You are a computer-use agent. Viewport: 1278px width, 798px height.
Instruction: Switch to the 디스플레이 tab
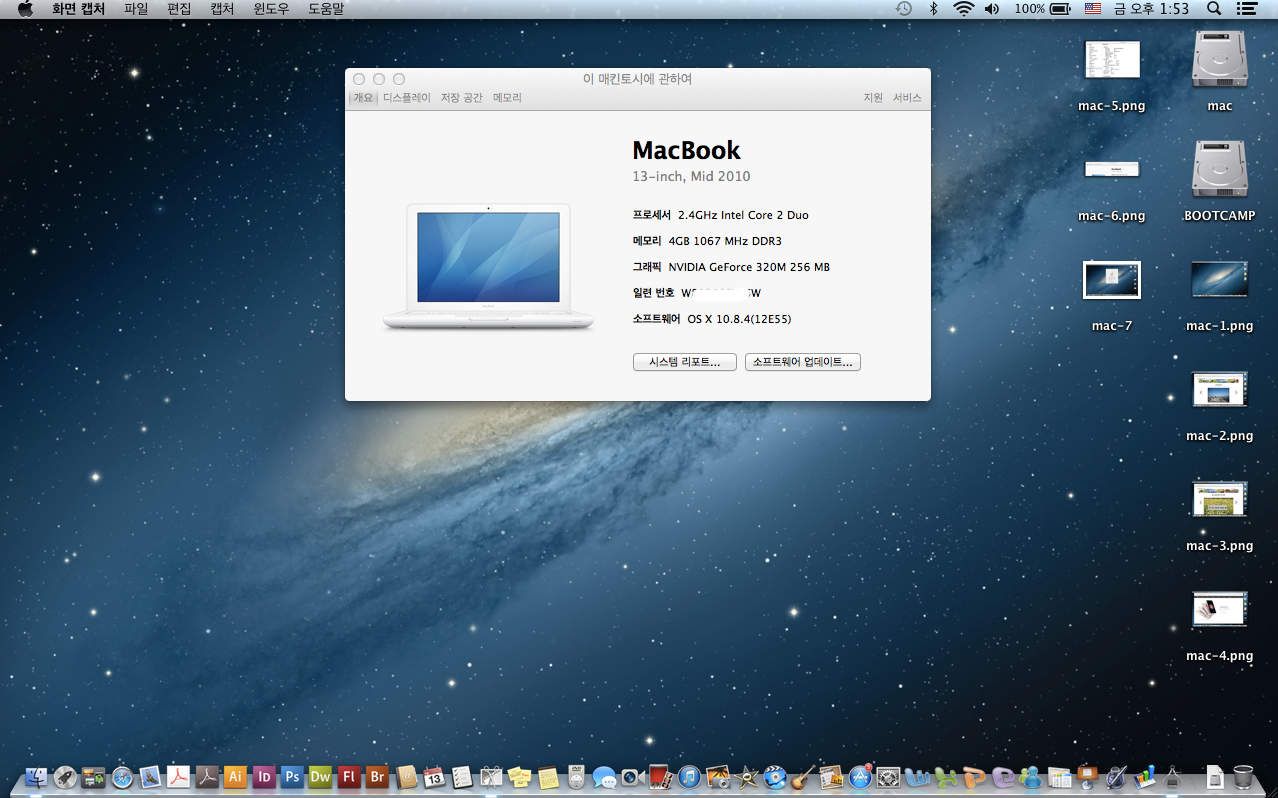[x=406, y=98]
